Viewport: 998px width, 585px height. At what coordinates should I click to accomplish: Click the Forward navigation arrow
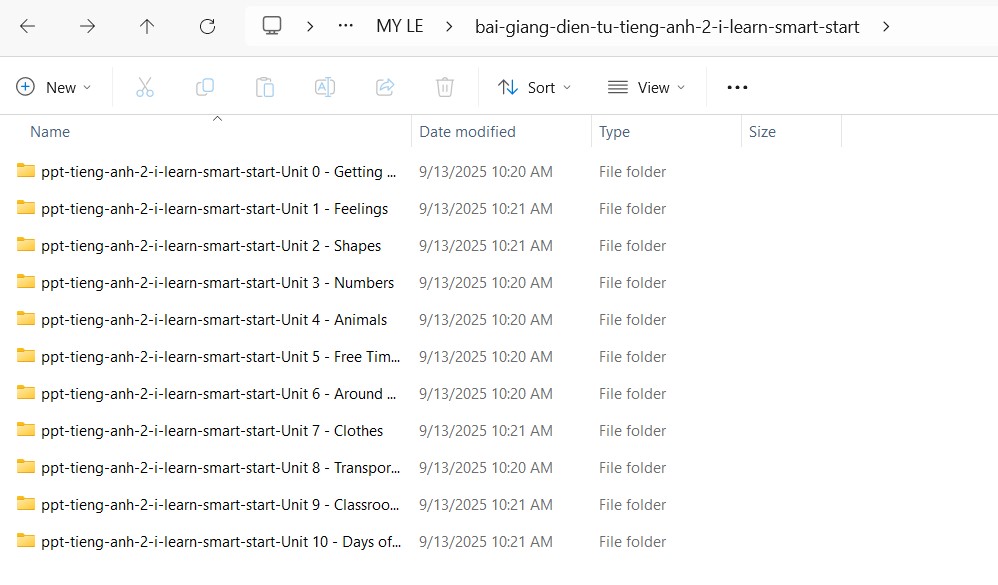[87, 27]
